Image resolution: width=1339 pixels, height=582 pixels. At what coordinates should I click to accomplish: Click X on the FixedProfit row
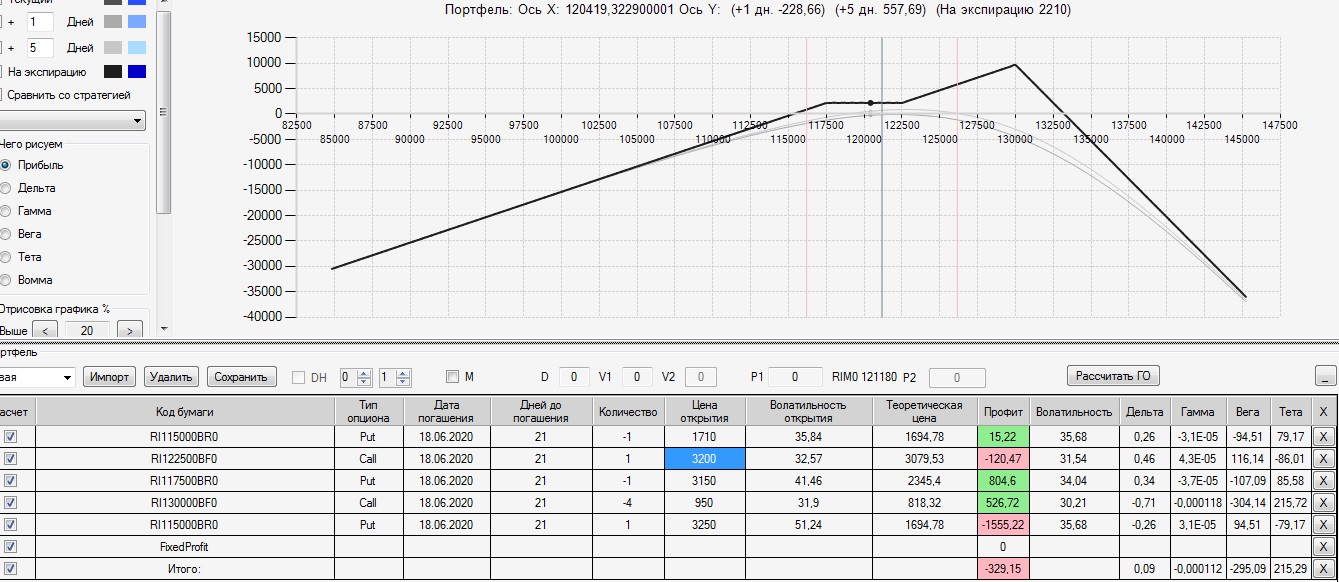click(x=1322, y=547)
